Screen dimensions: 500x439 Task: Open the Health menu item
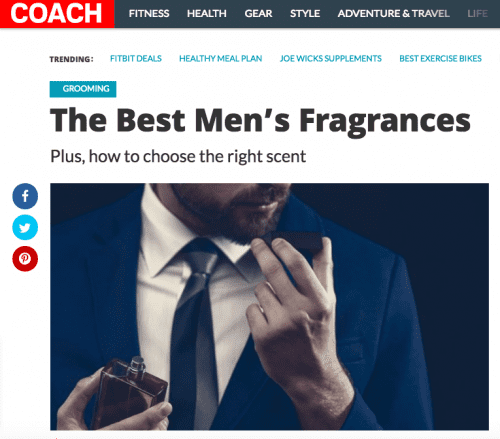click(x=207, y=14)
